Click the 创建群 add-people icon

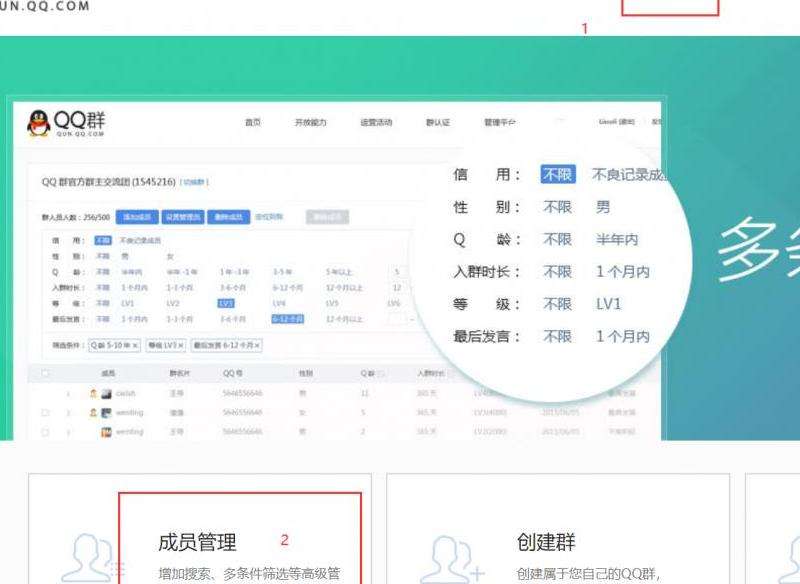(x=452, y=558)
